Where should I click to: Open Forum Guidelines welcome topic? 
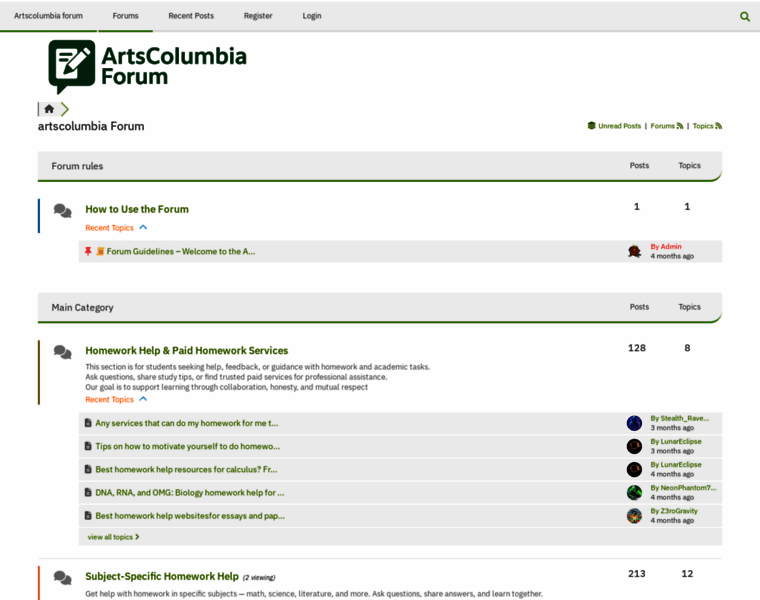[181, 251]
